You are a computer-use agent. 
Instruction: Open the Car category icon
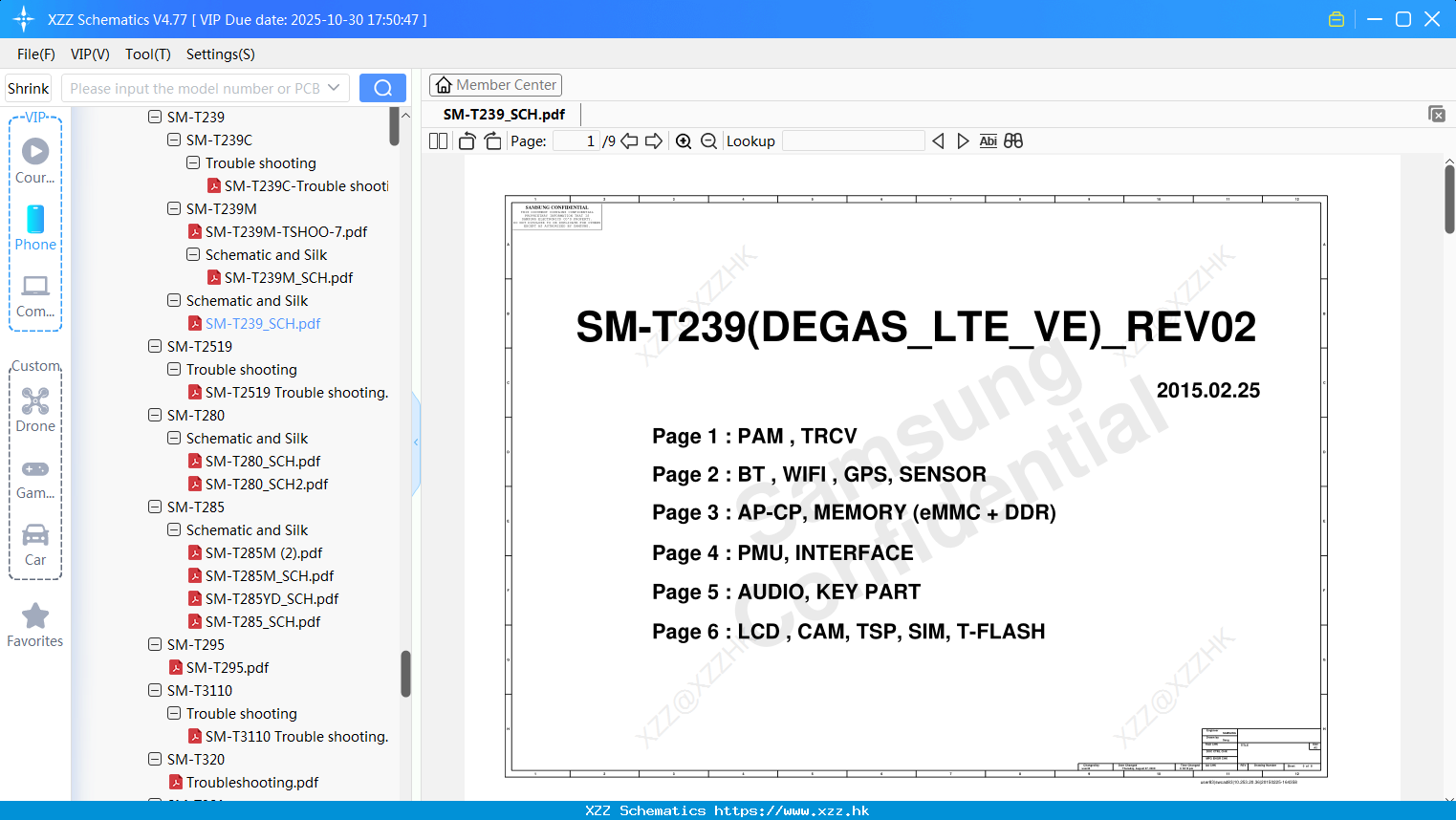pyautogui.click(x=35, y=534)
